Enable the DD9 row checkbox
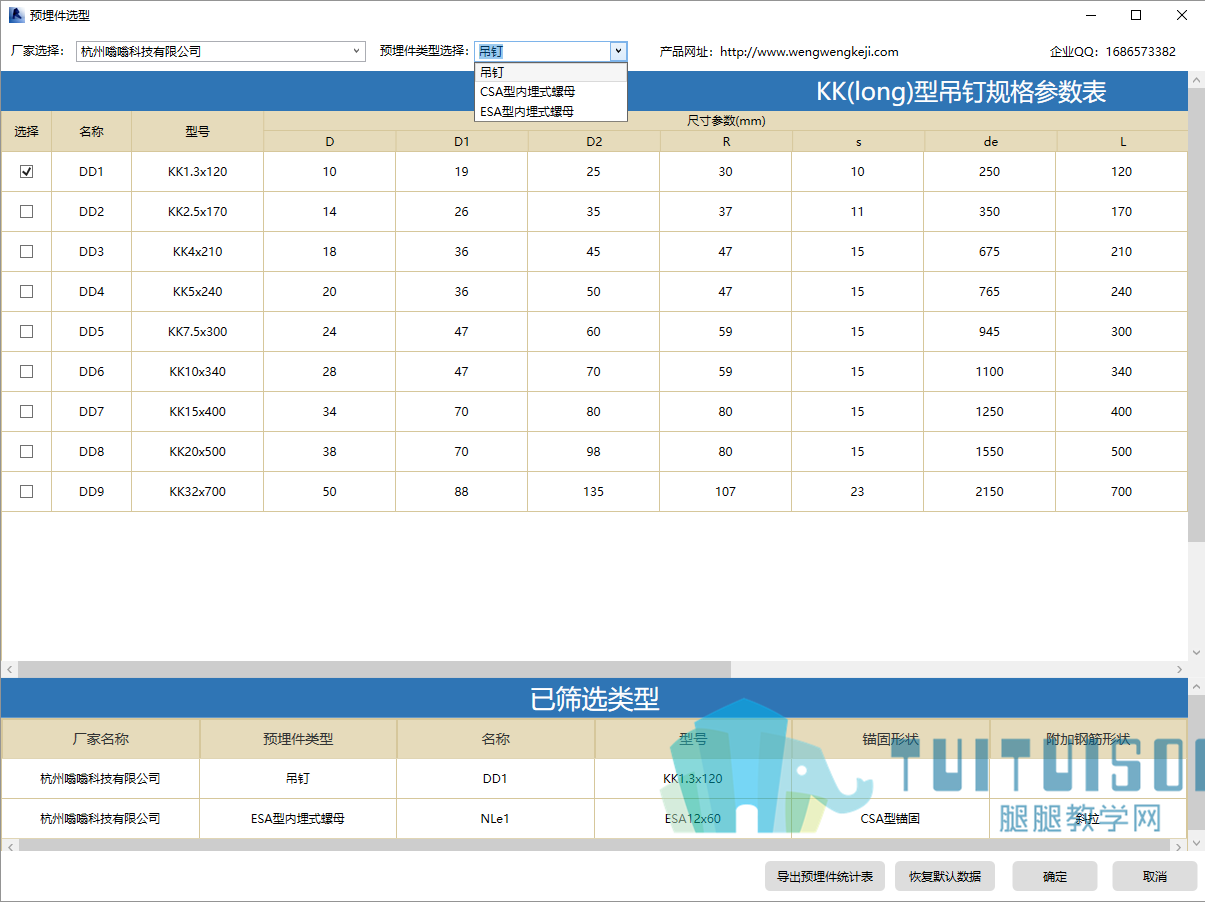 click(x=27, y=491)
